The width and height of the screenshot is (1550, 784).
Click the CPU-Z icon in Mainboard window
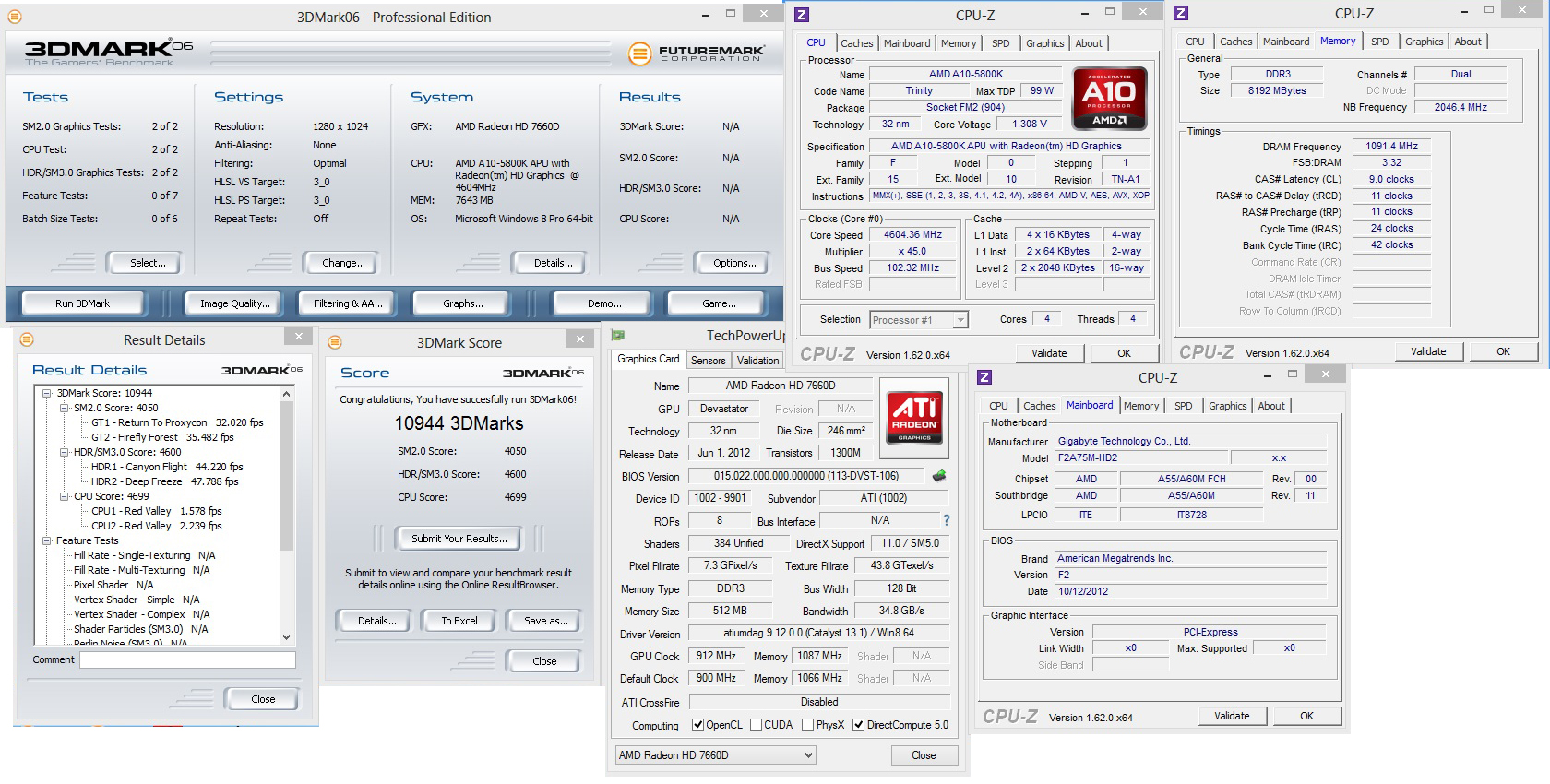click(984, 377)
